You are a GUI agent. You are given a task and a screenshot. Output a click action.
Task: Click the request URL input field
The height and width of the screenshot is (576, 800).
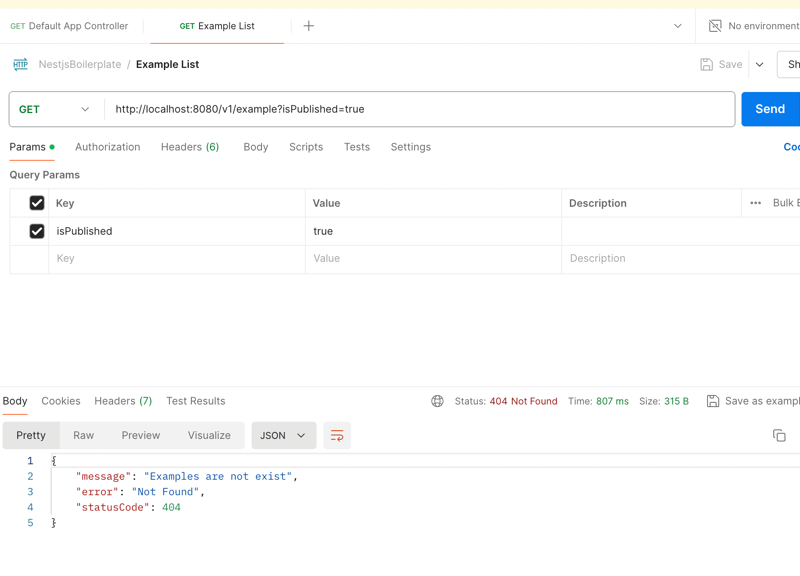click(419, 109)
